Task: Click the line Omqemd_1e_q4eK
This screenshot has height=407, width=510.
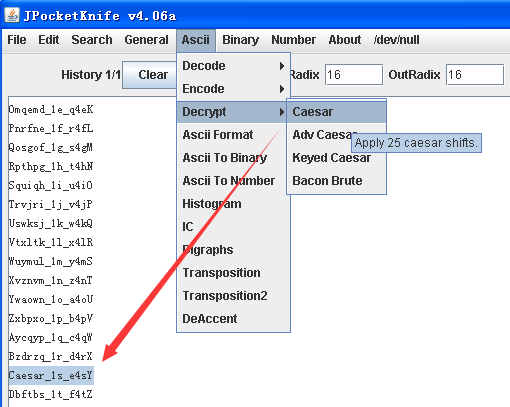Action: (x=51, y=110)
